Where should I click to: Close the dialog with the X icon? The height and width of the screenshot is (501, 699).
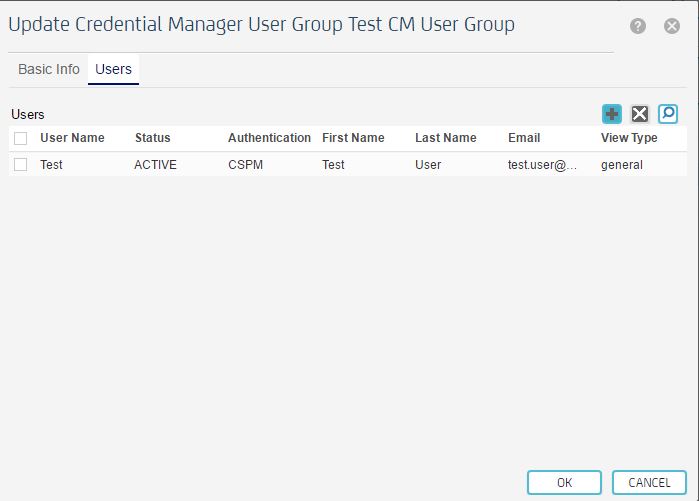click(x=672, y=26)
